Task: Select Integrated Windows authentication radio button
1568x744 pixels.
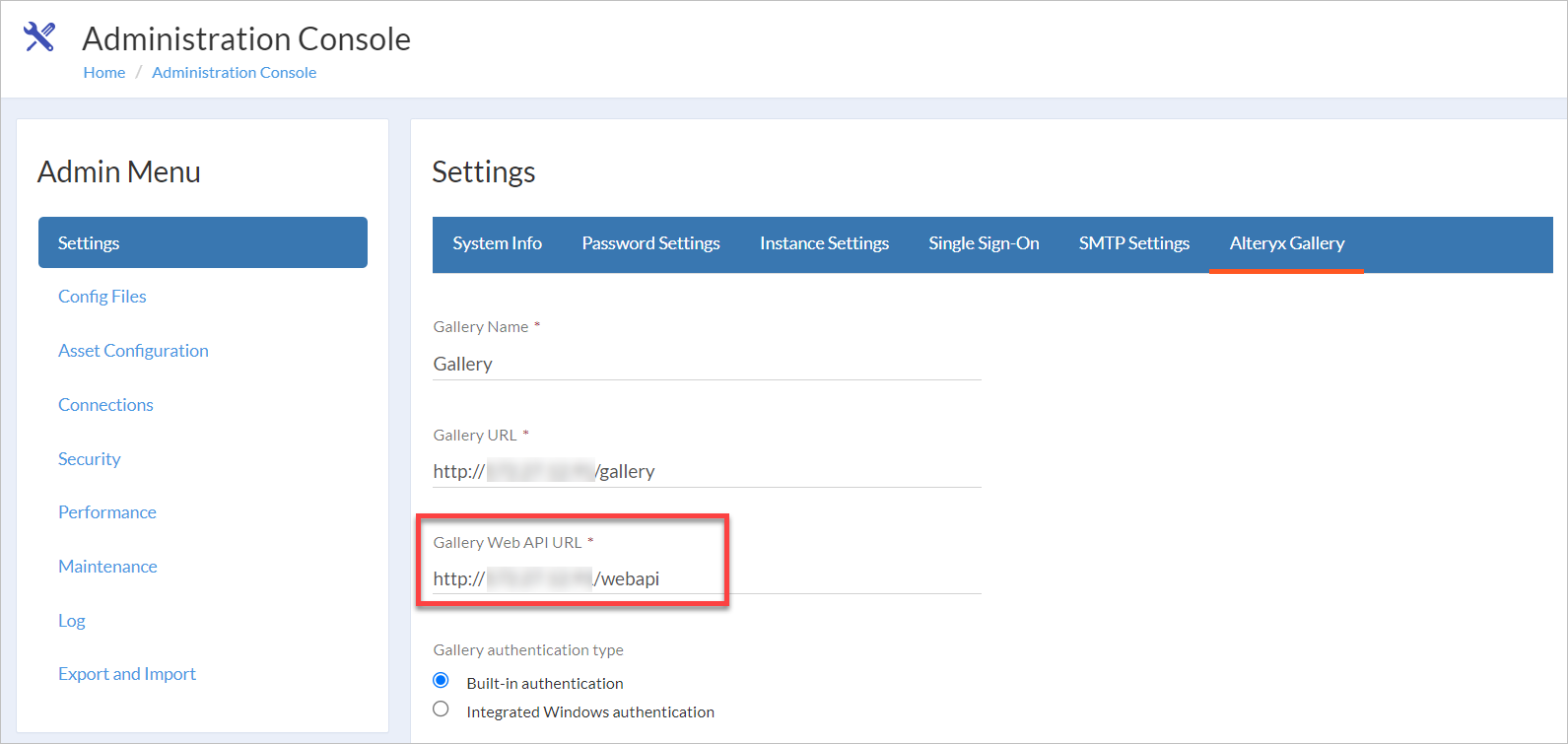Action: click(x=442, y=710)
